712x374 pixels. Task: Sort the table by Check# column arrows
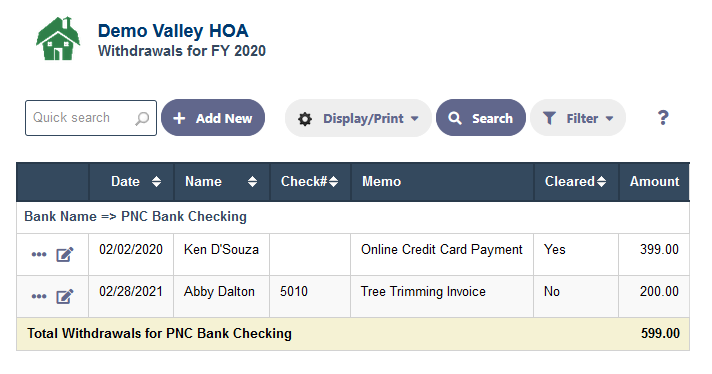(333, 182)
